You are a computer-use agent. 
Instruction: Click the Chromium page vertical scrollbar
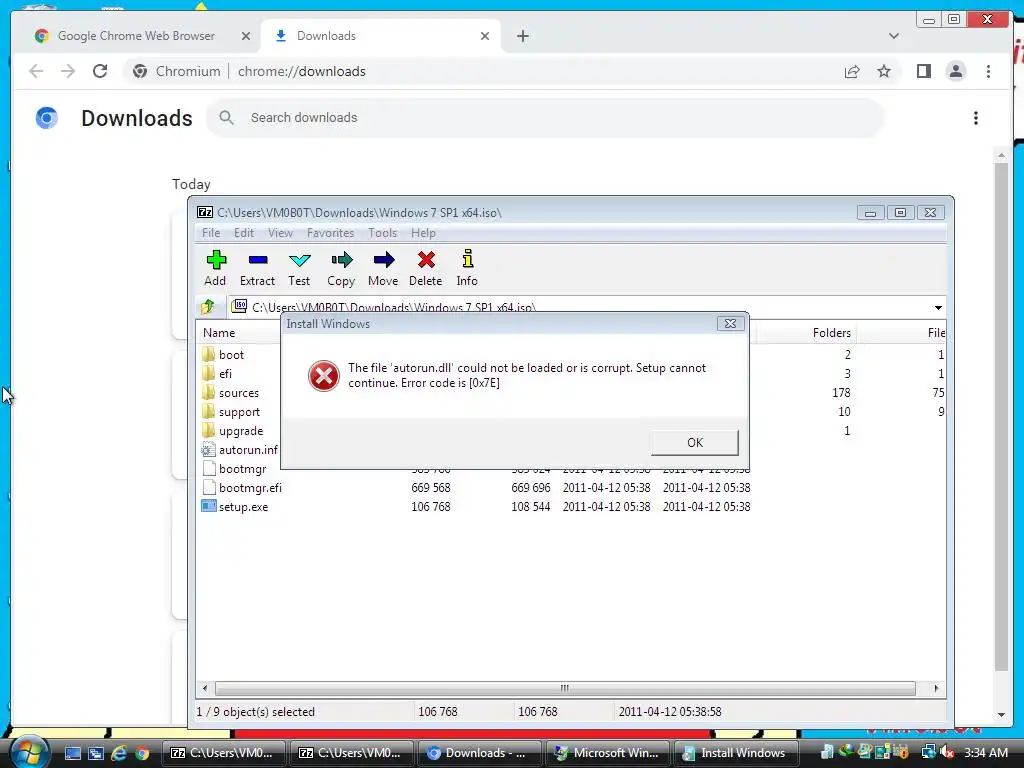pyautogui.click(x=1001, y=418)
